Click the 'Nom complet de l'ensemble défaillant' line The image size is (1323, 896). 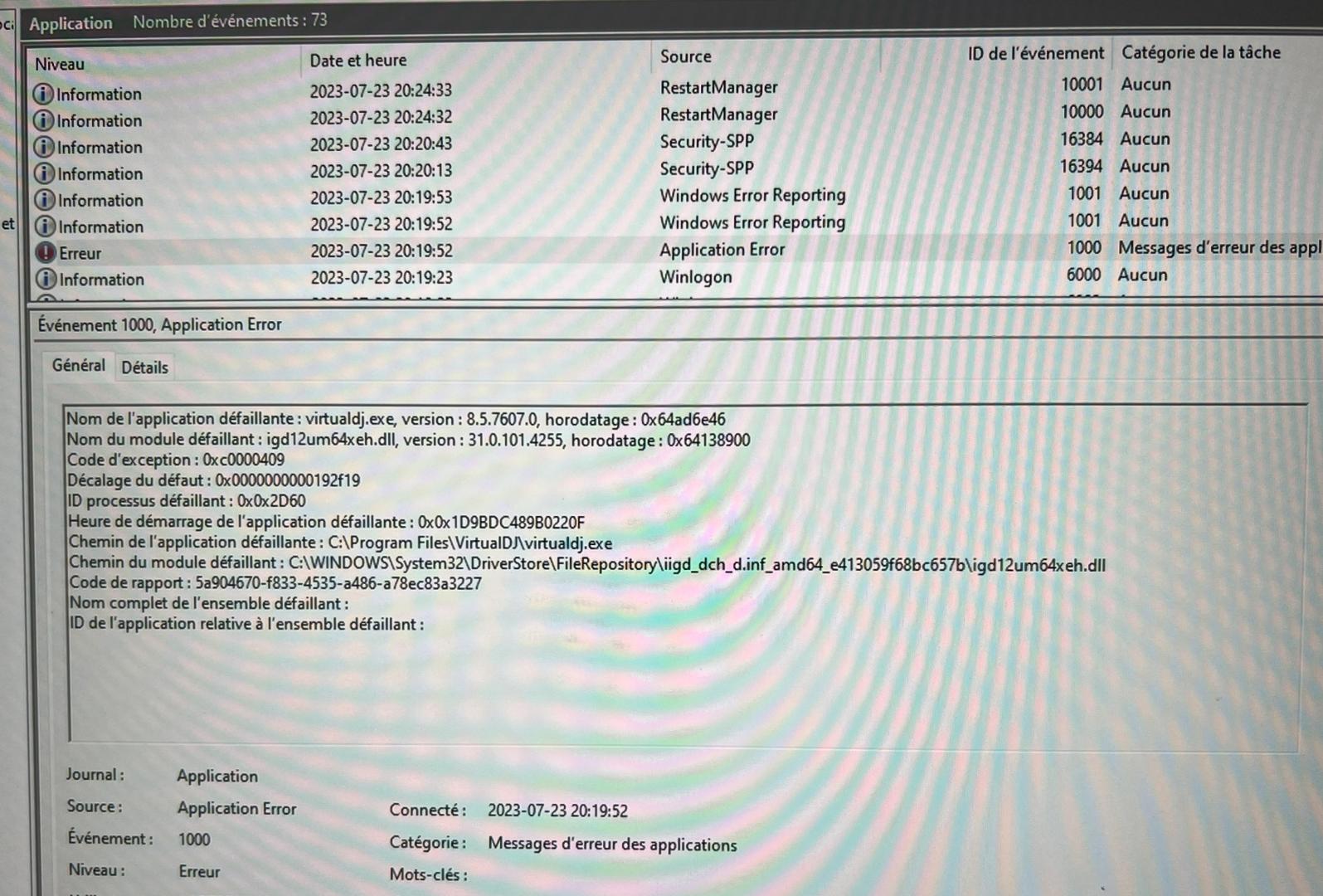point(209,603)
